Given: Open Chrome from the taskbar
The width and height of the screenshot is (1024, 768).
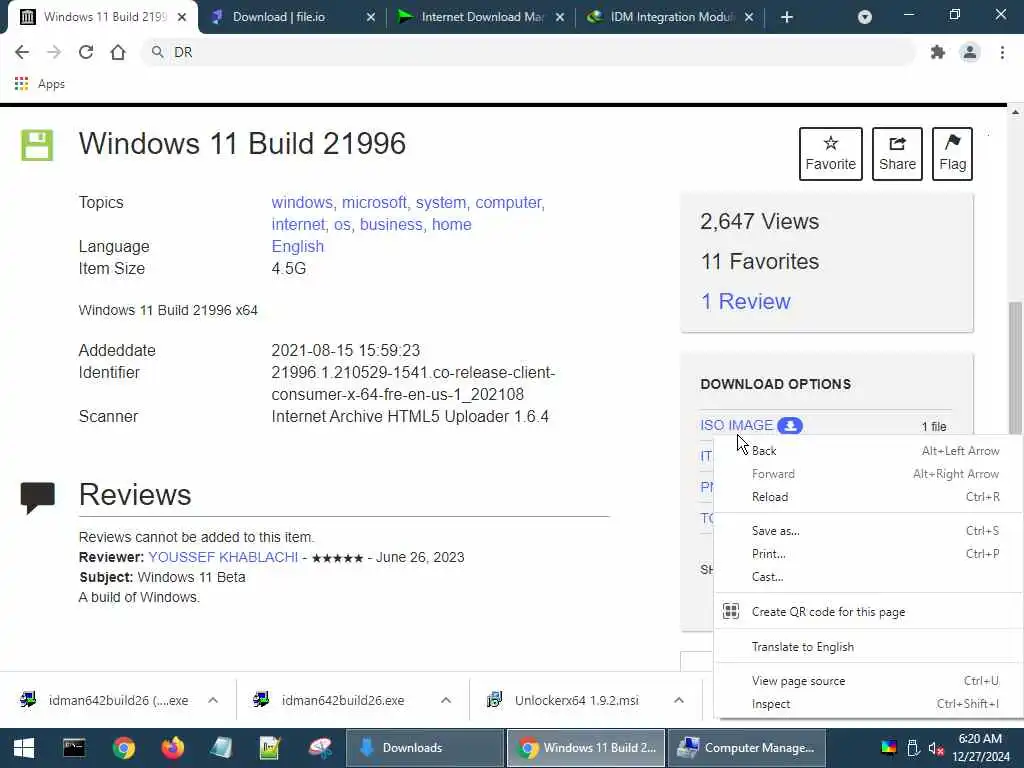Looking at the screenshot, I should 123,748.
